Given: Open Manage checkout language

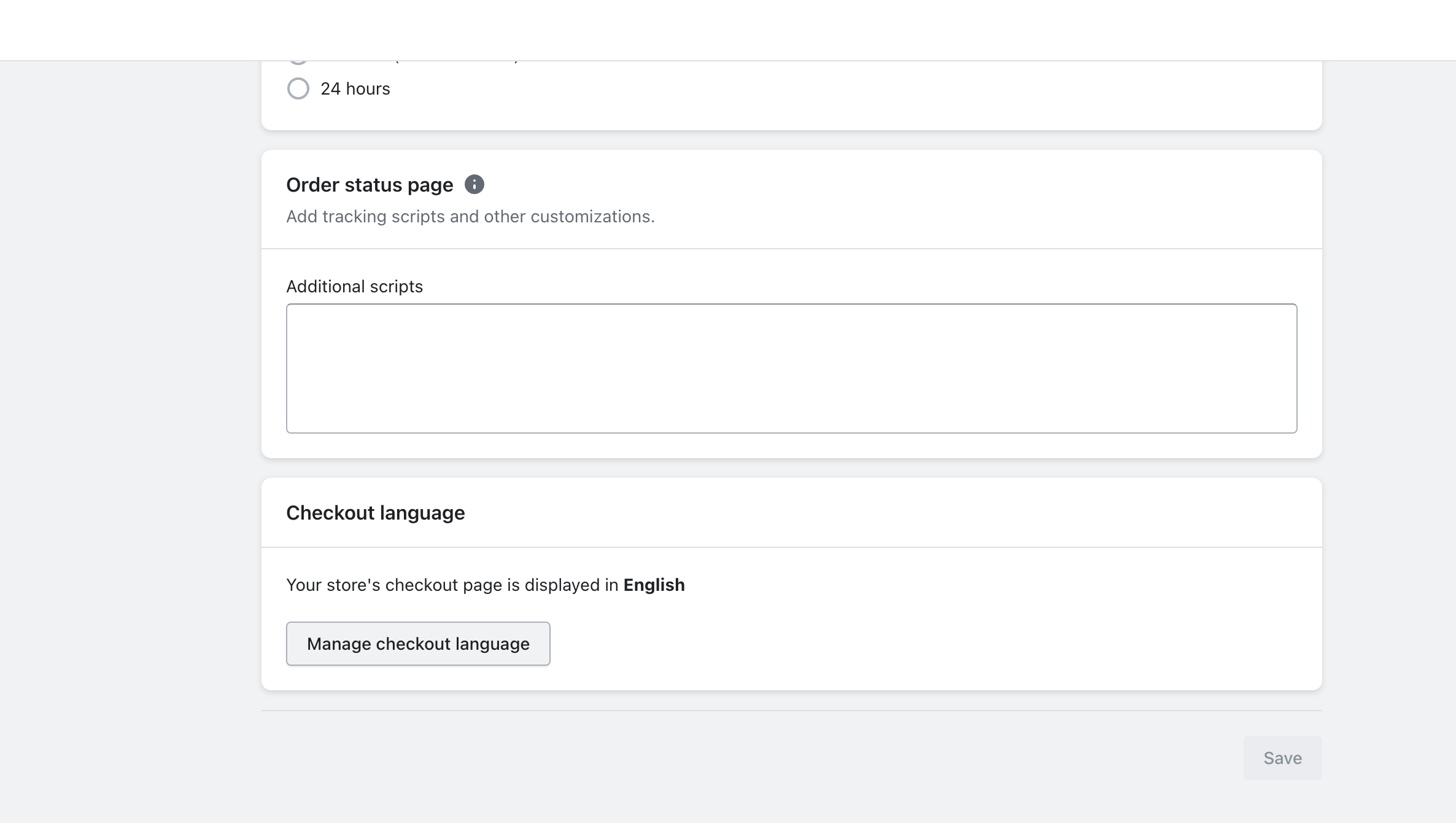Looking at the screenshot, I should [418, 644].
